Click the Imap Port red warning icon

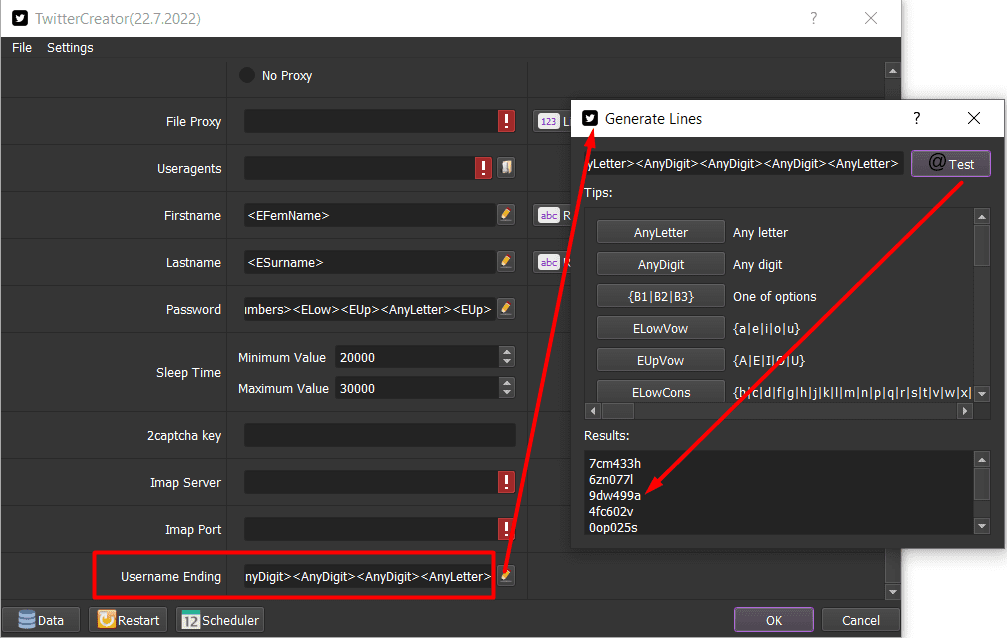[x=506, y=529]
